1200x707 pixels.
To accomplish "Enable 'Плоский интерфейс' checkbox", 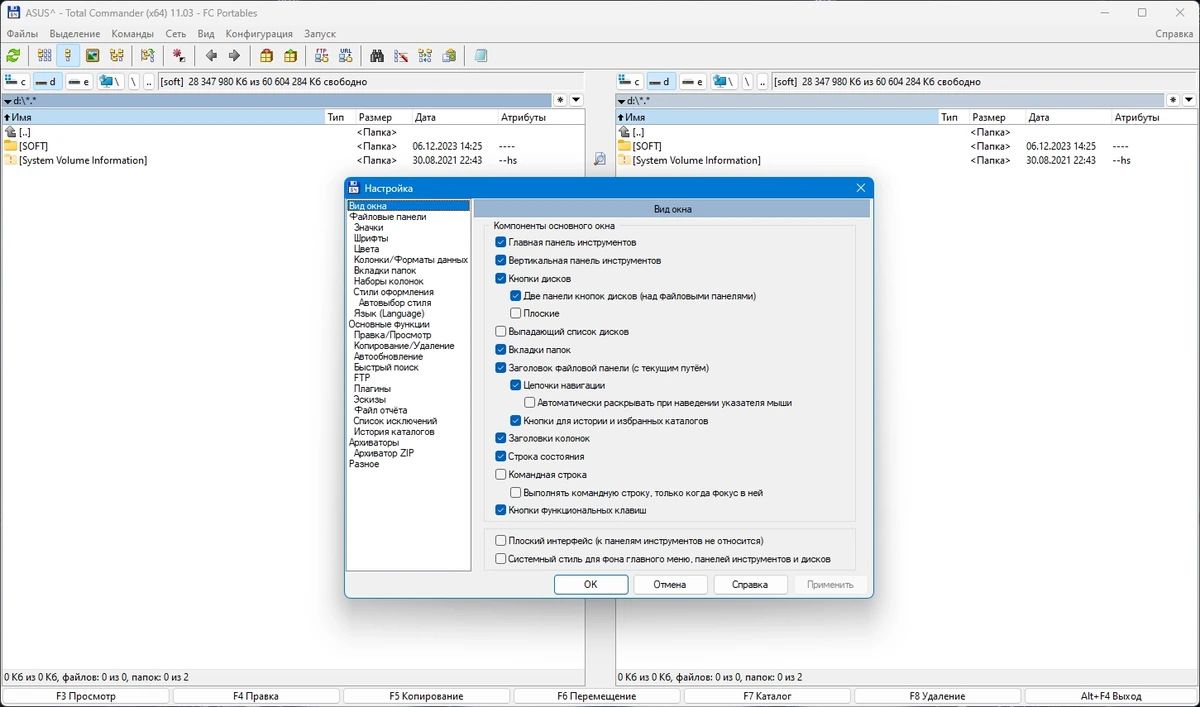I will tap(501, 540).
